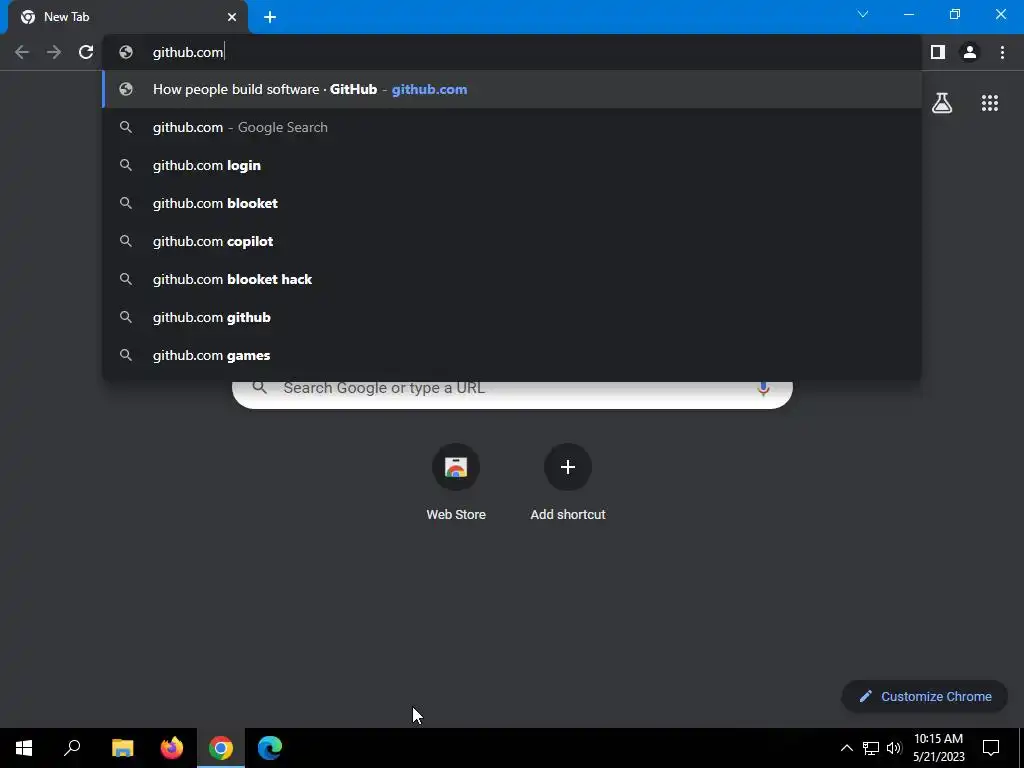Click the back navigation arrow

pyautogui.click(x=22, y=52)
